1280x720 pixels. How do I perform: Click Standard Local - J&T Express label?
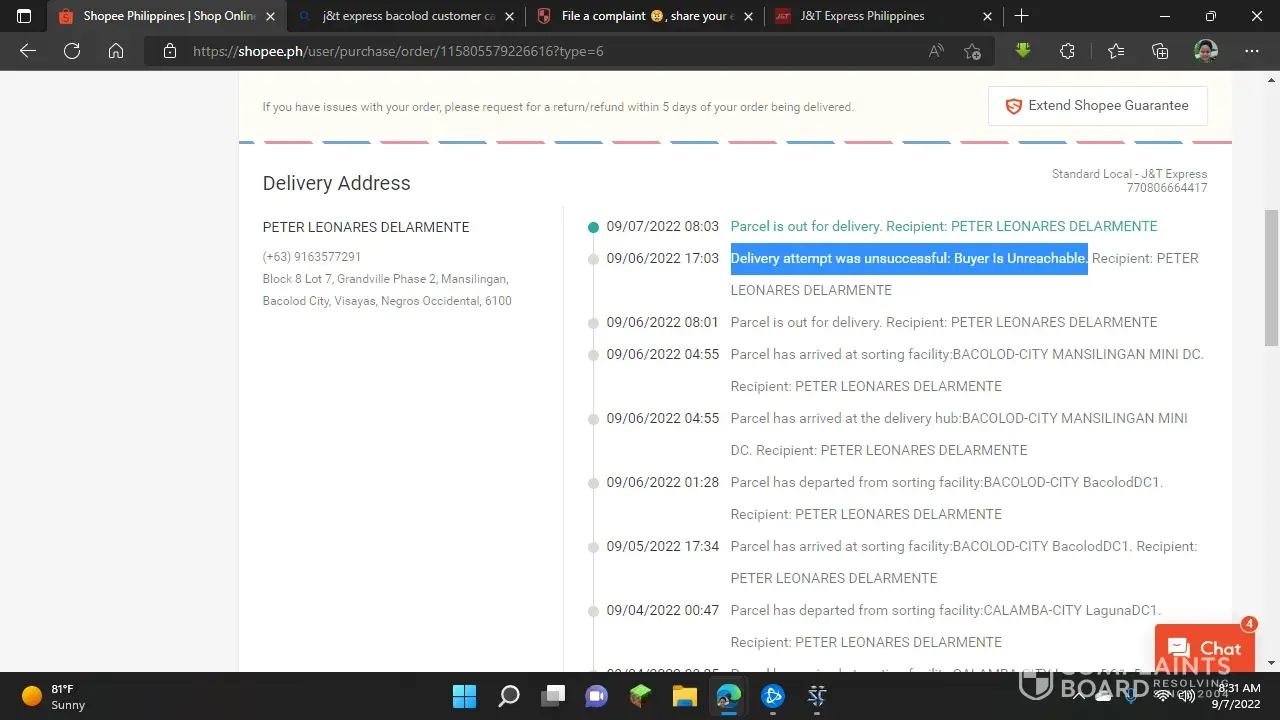[1129, 174]
